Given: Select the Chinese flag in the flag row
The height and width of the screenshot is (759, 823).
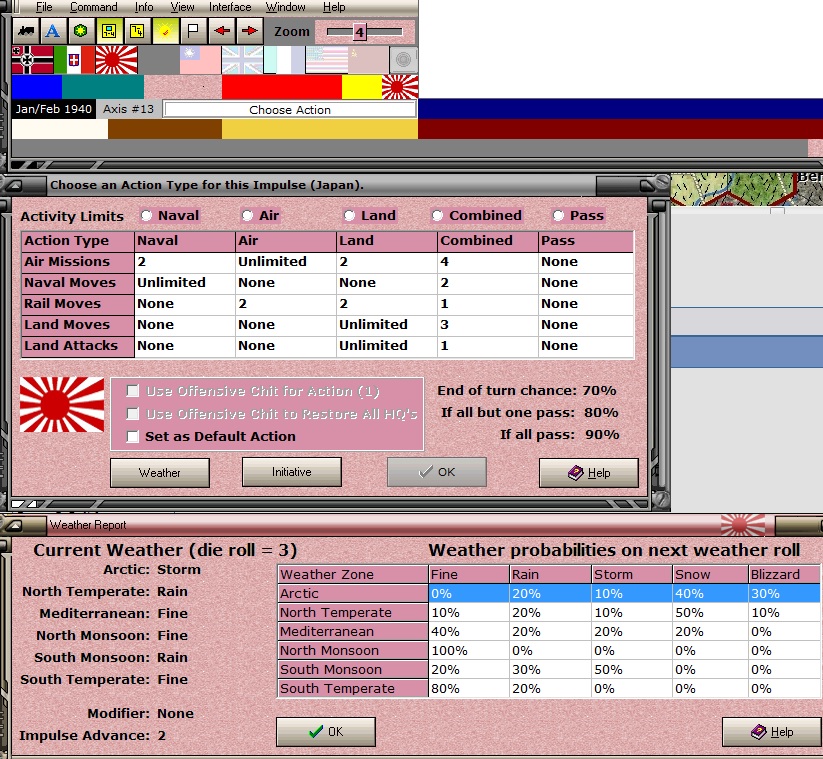Looking at the screenshot, I should (x=201, y=60).
